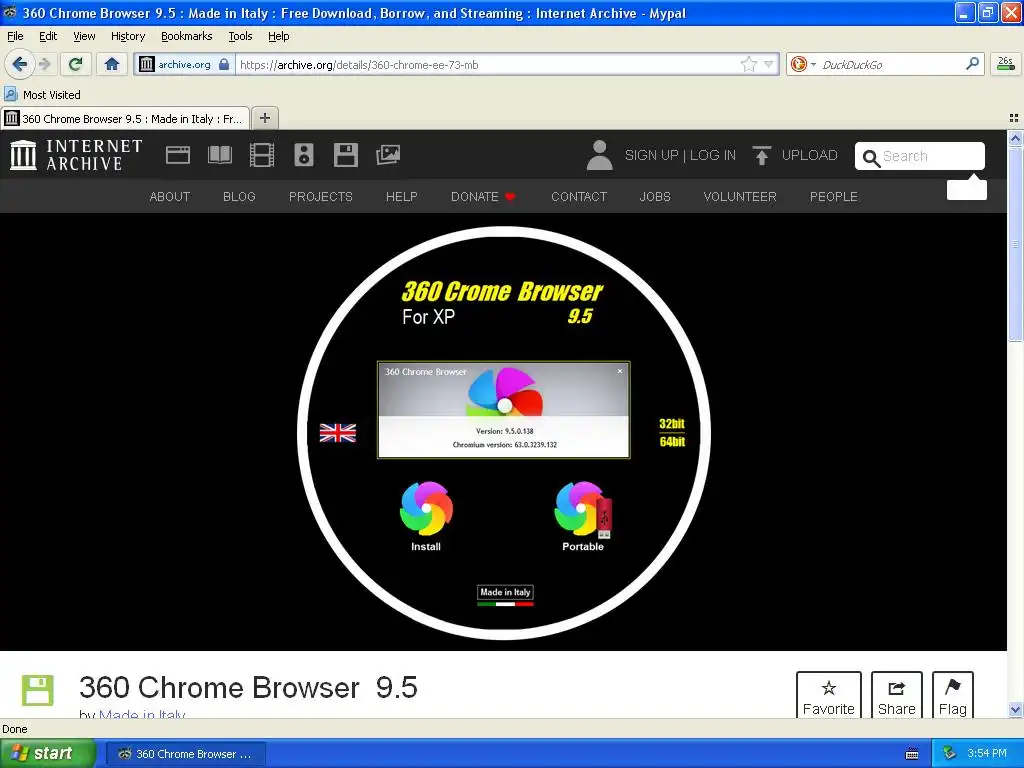This screenshot has width=1024, height=768.
Task: Click the VOLUNTEER navigation link
Action: click(740, 197)
